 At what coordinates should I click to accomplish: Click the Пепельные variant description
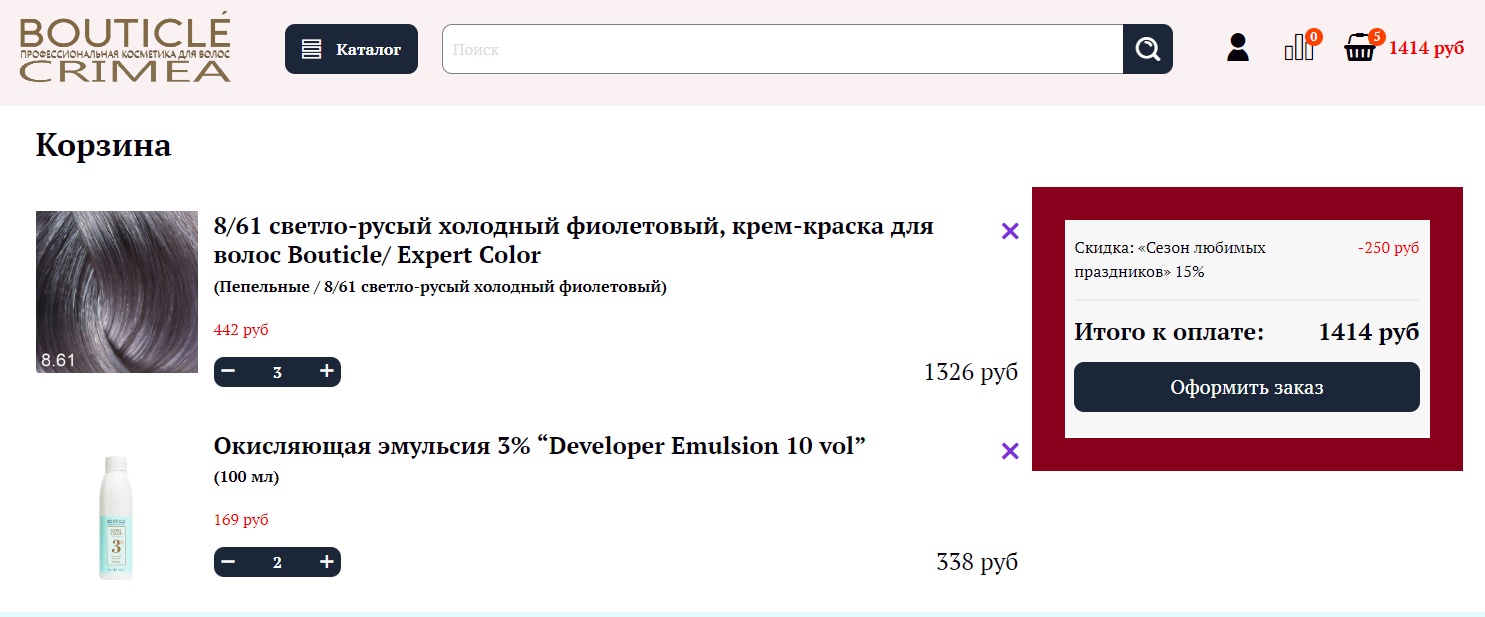coord(440,287)
